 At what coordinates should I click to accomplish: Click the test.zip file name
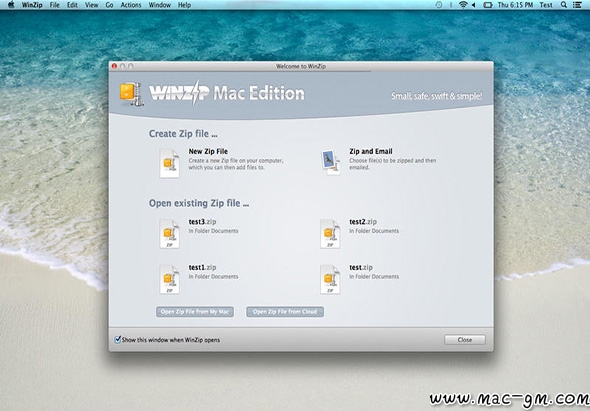pos(361,268)
